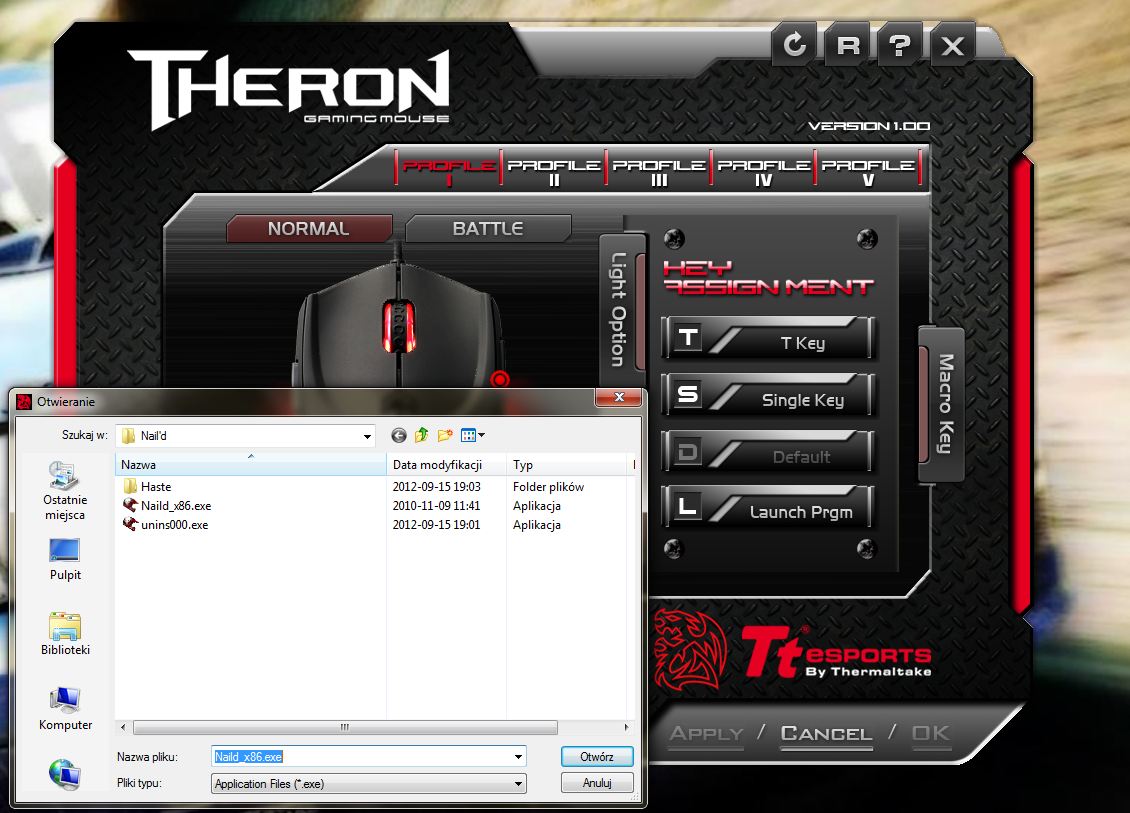Expand the Pliki typu dropdown
Screen dimensions: 1130x813
pos(518,783)
